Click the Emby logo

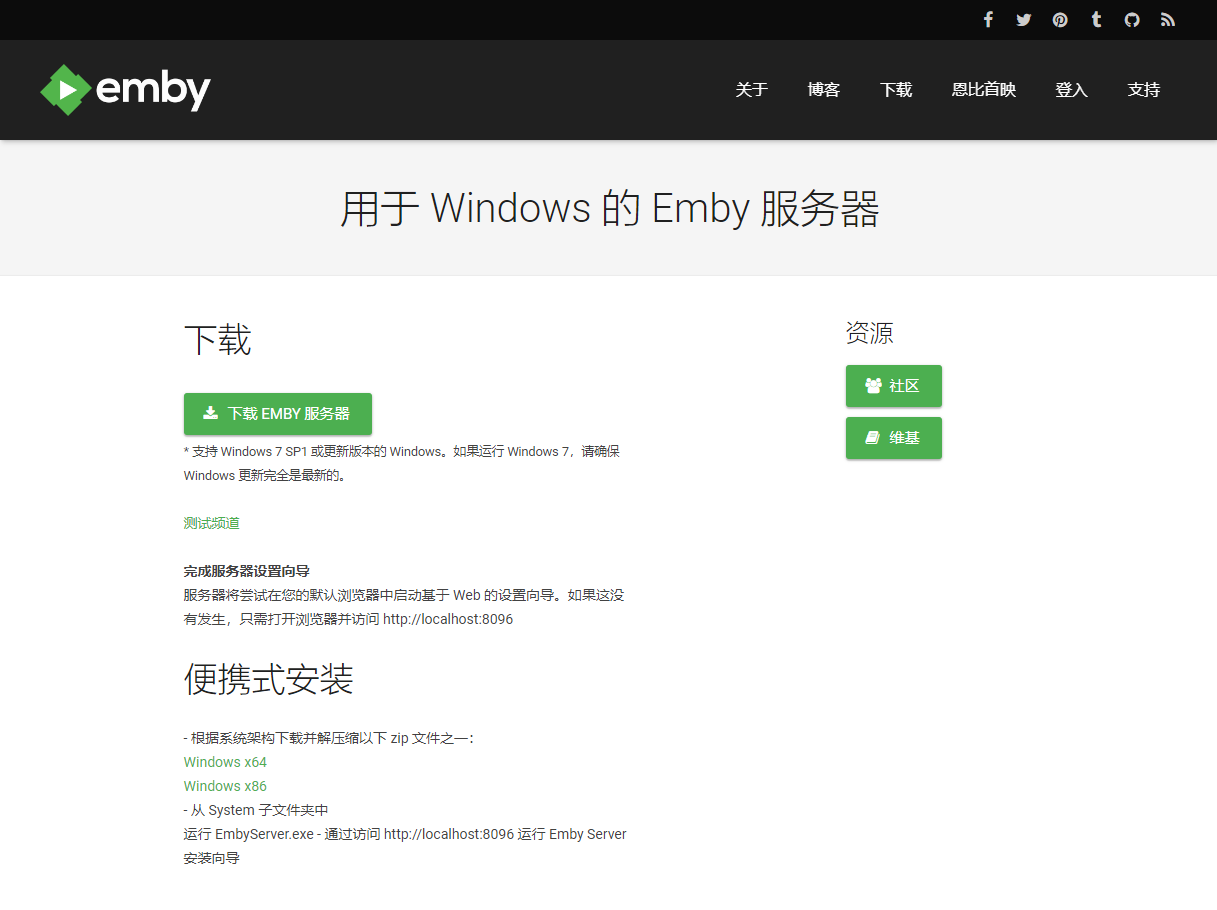pos(125,90)
